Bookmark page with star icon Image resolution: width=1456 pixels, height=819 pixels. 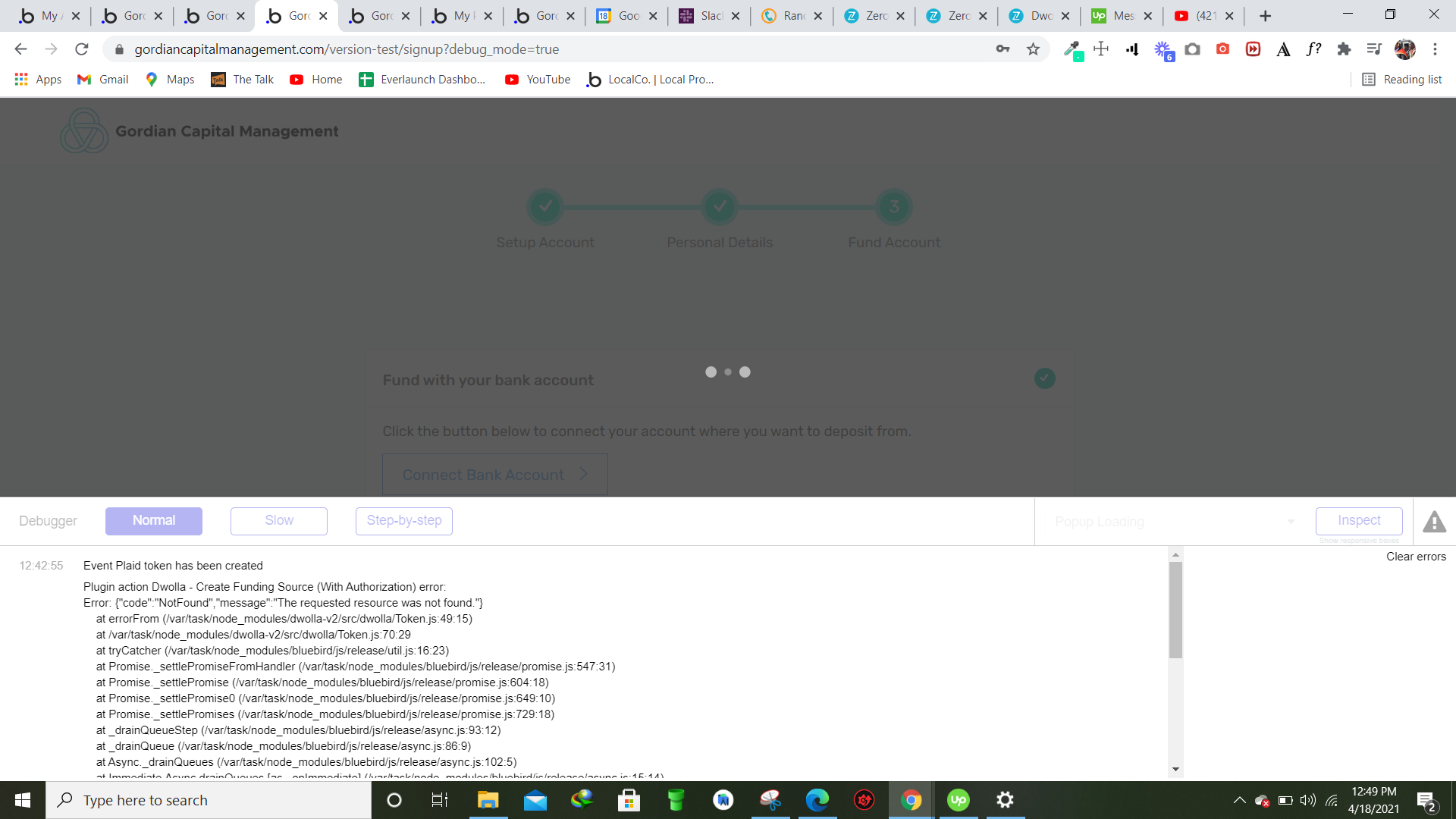coord(1033,49)
